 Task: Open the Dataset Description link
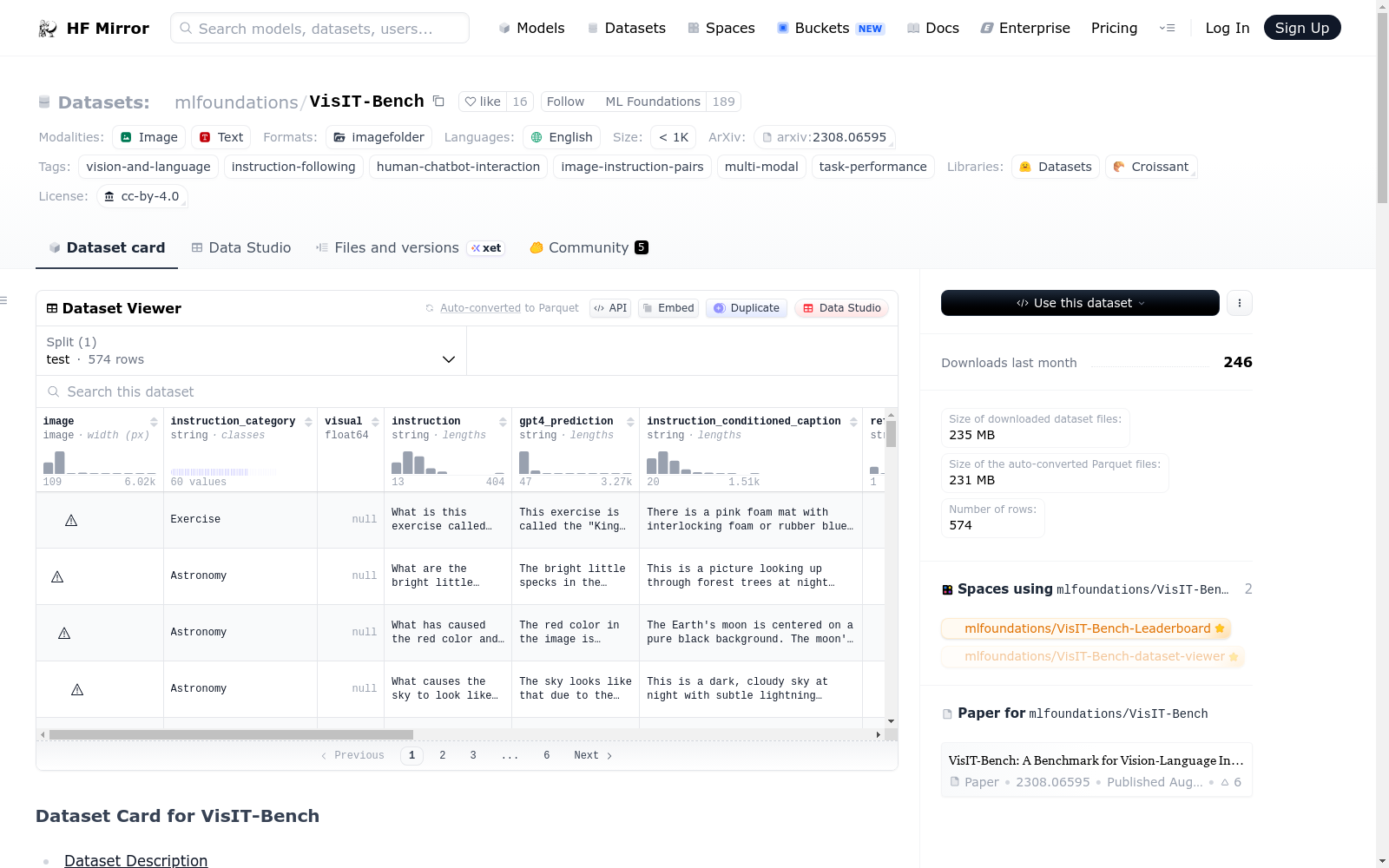(x=136, y=860)
